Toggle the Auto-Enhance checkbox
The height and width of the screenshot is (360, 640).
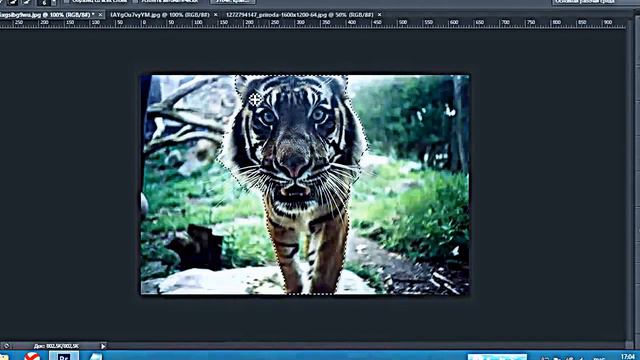click(135, 1)
